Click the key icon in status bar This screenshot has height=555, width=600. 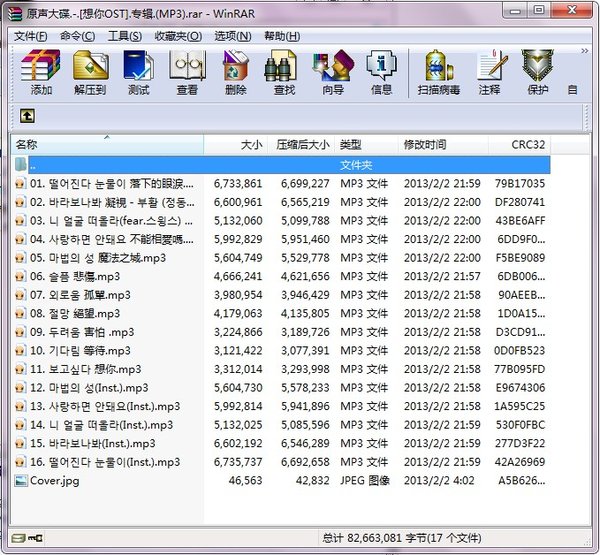pos(35,538)
